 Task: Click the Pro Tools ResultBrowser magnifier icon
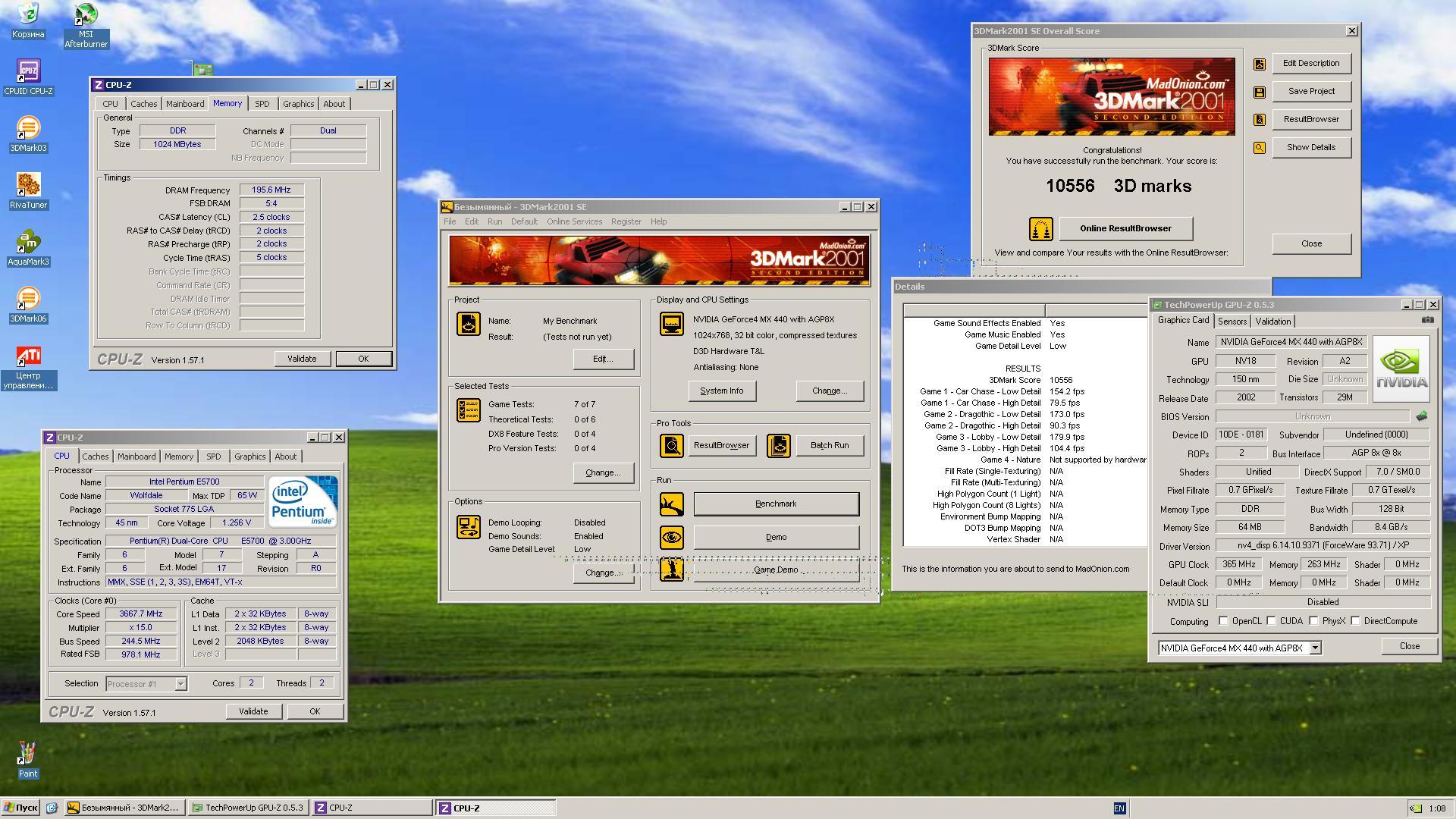click(671, 446)
